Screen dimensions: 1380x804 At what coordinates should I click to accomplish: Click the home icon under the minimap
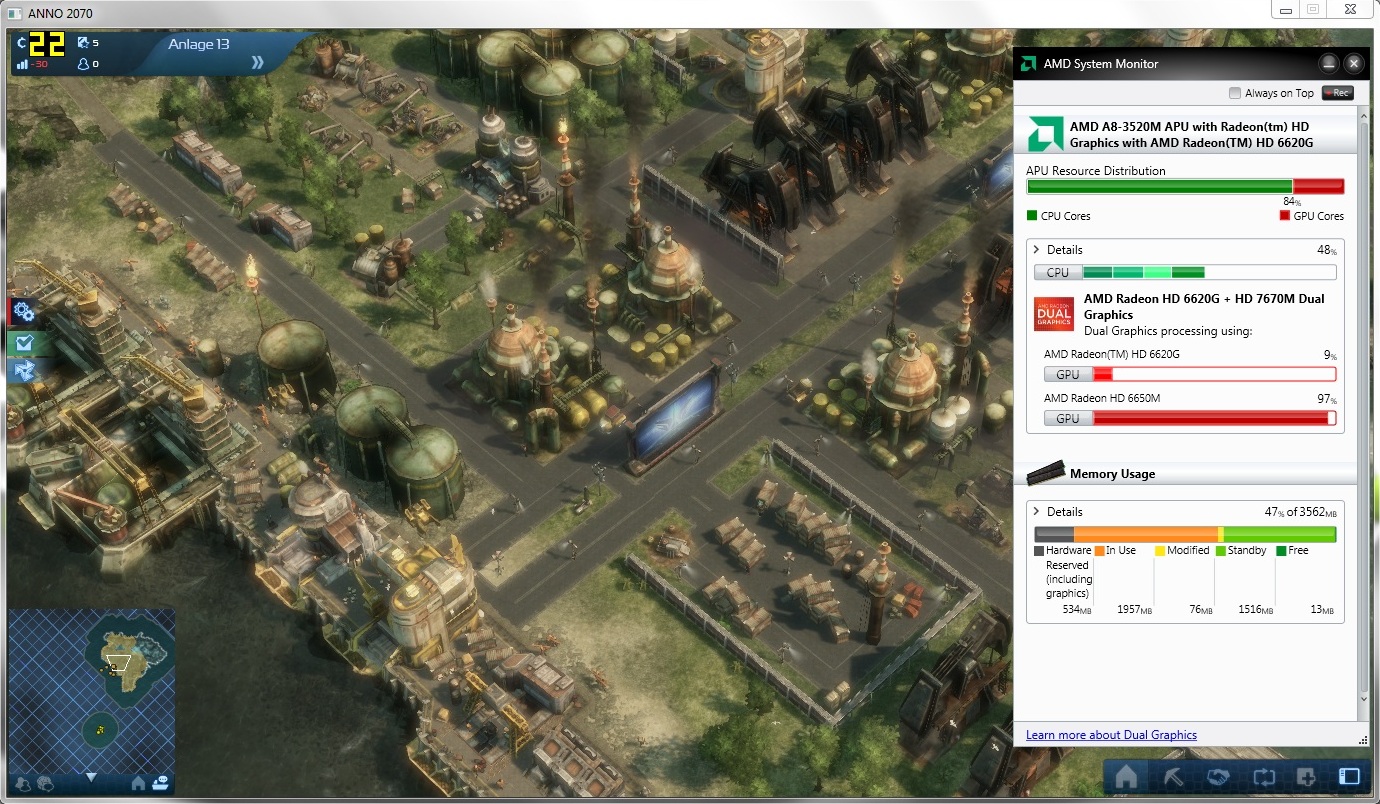pyautogui.click(x=138, y=783)
